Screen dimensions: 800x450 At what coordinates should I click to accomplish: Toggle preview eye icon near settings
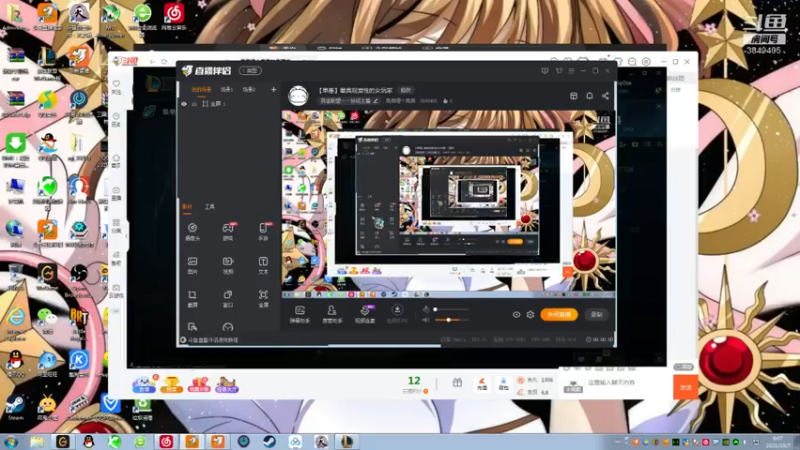click(x=516, y=315)
